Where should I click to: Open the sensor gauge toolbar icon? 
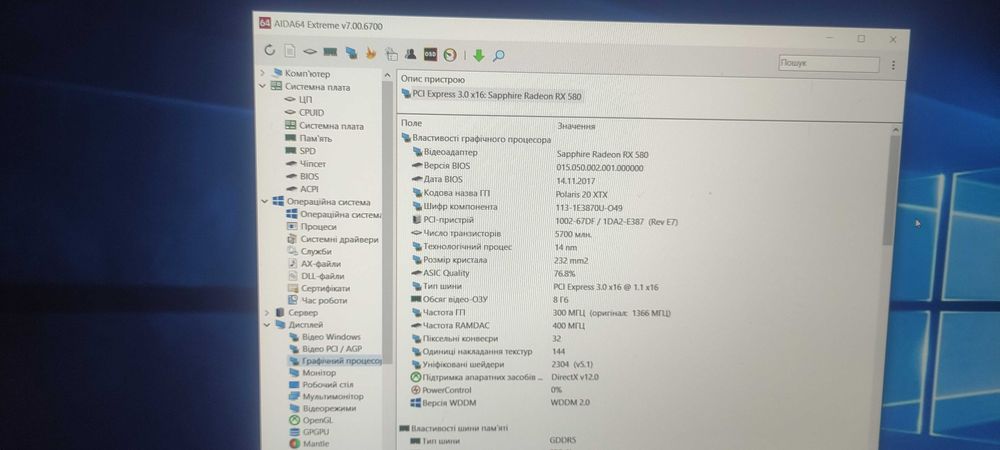pos(450,55)
